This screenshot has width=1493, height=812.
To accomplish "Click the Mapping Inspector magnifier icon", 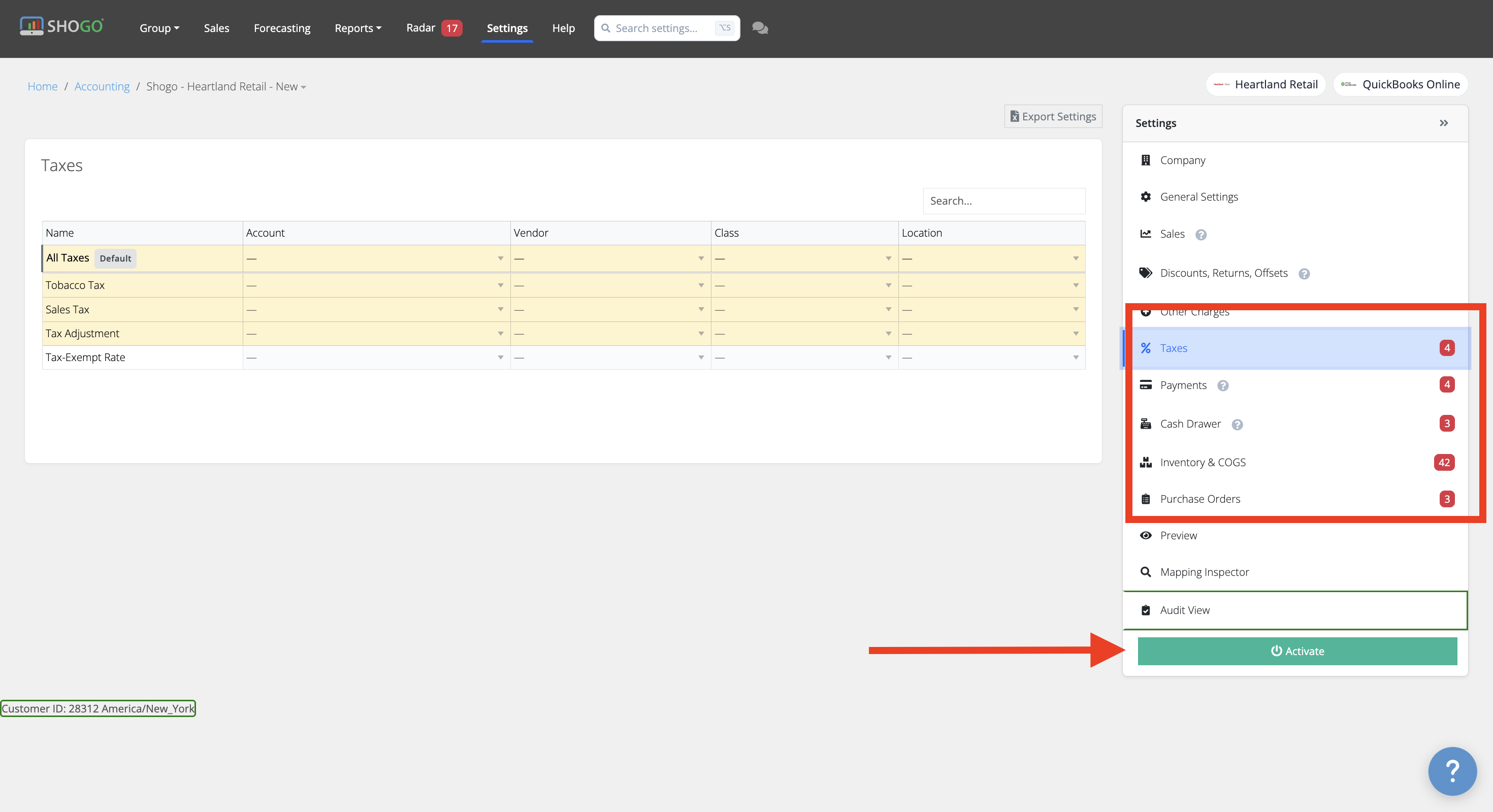I will click(x=1145, y=572).
